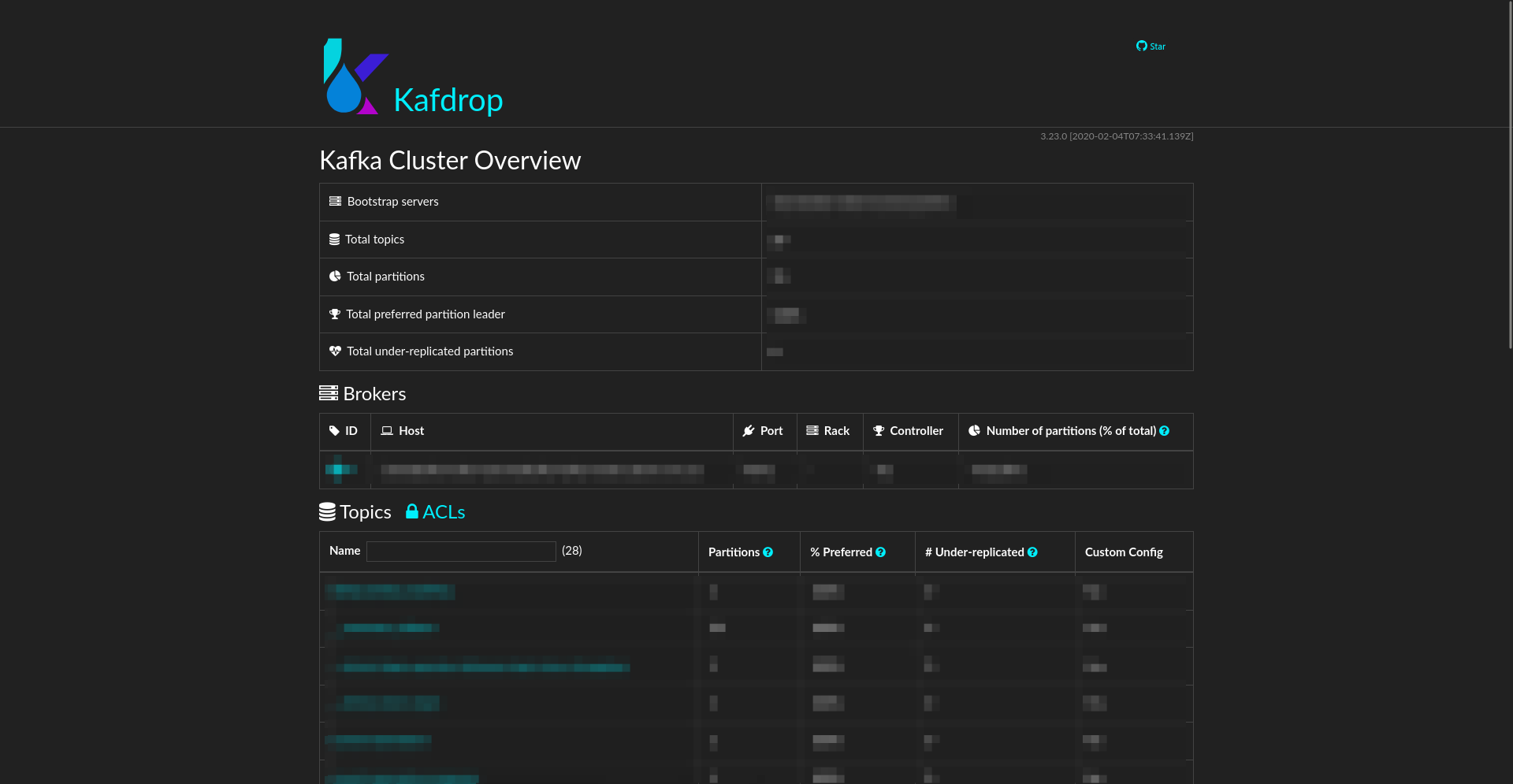The image size is (1513, 784).
Task: Click the ACLs lock icon
Action: 411,511
